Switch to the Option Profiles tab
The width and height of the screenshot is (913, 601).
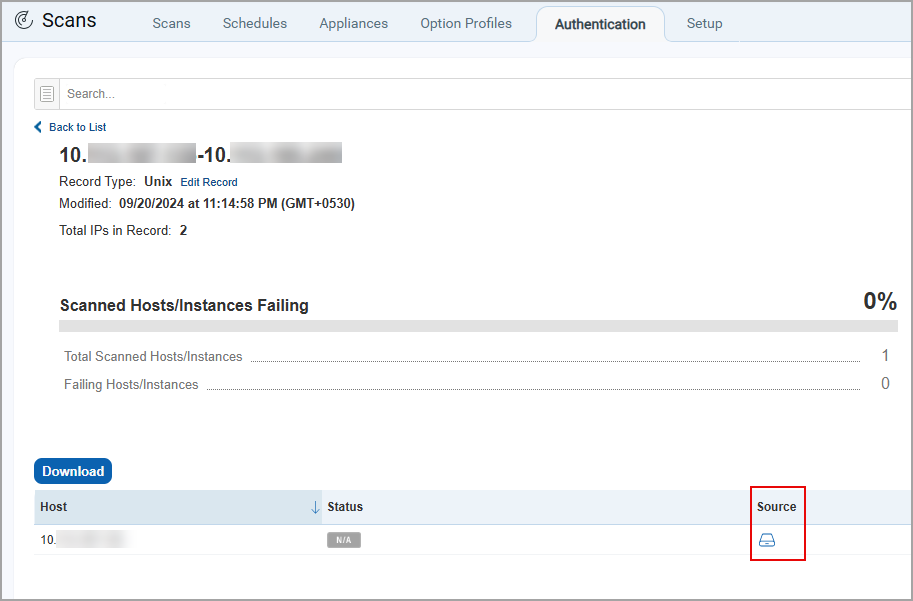click(465, 23)
